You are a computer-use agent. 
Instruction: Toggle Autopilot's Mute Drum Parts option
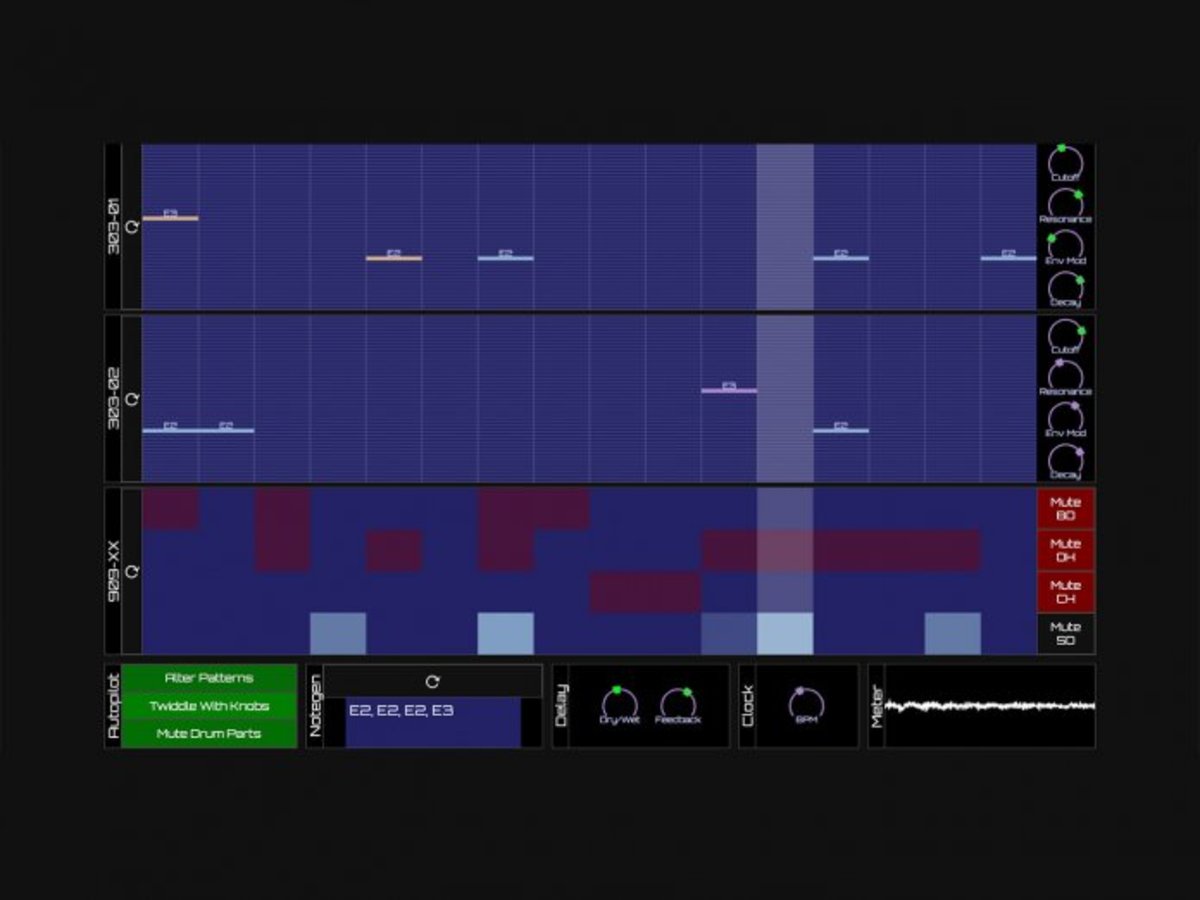pyautogui.click(x=209, y=734)
